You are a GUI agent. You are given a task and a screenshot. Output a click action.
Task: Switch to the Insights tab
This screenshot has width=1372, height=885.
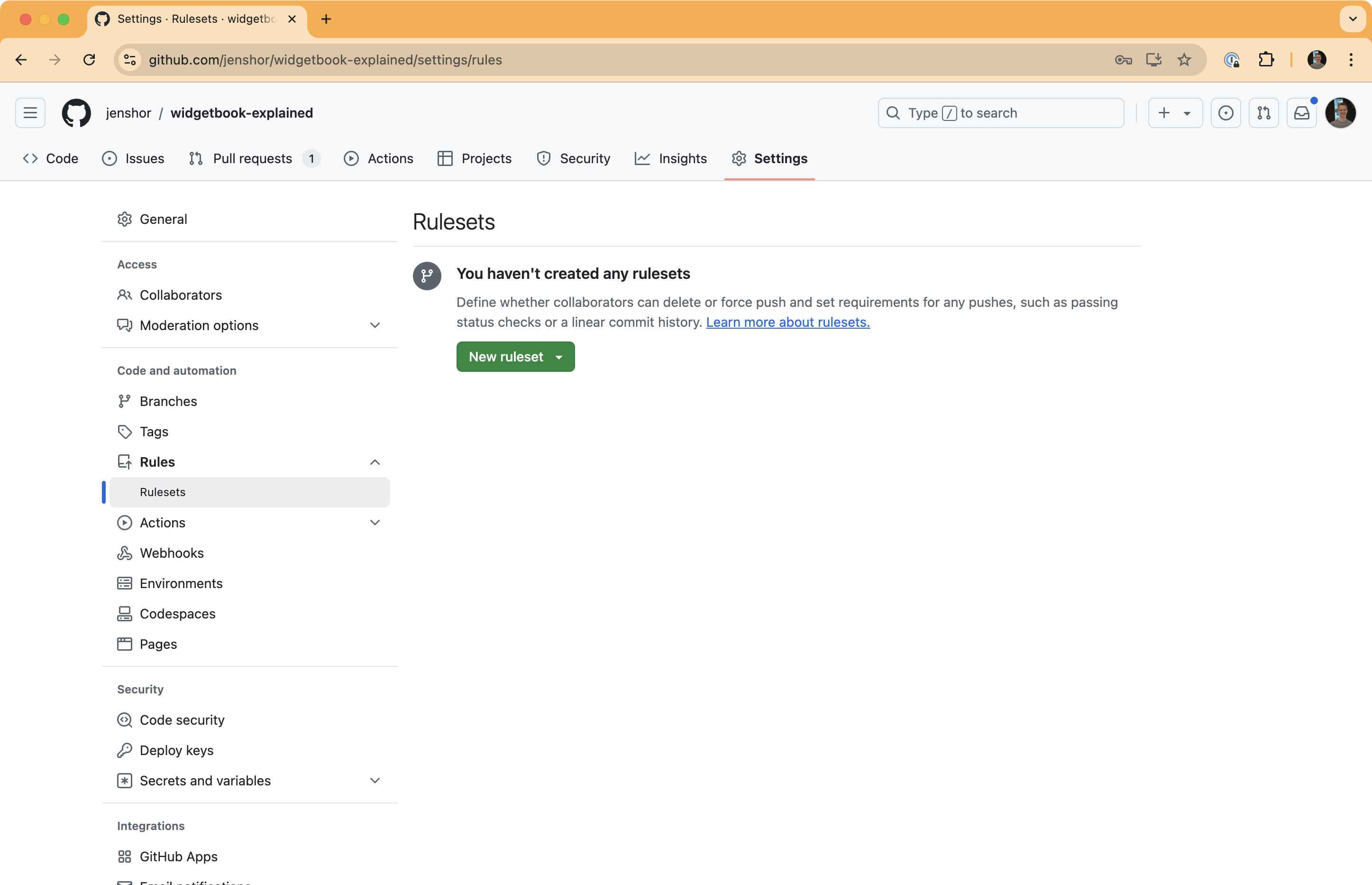coord(671,158)
